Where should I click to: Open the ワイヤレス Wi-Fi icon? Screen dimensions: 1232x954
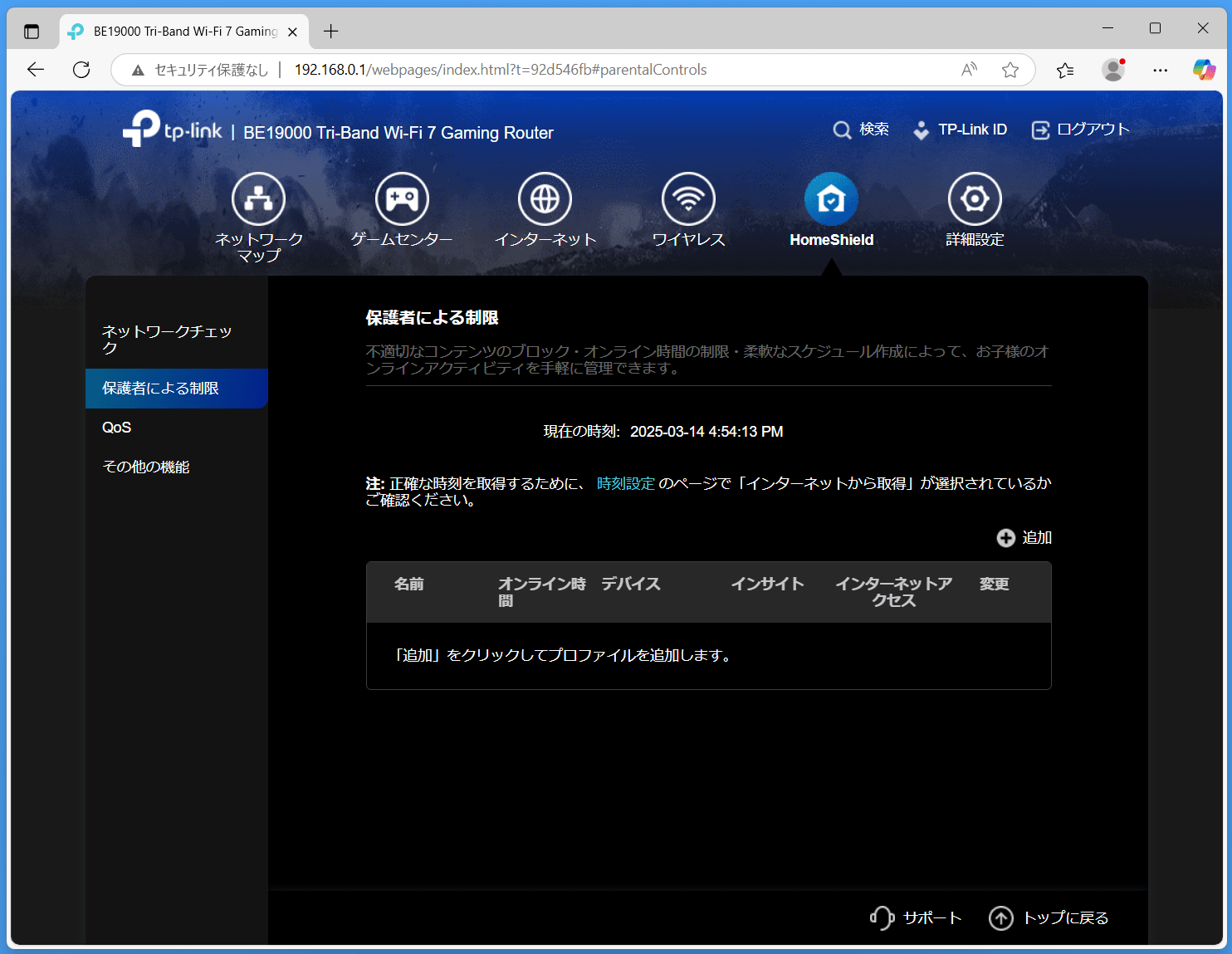click(x=688, y=198)
